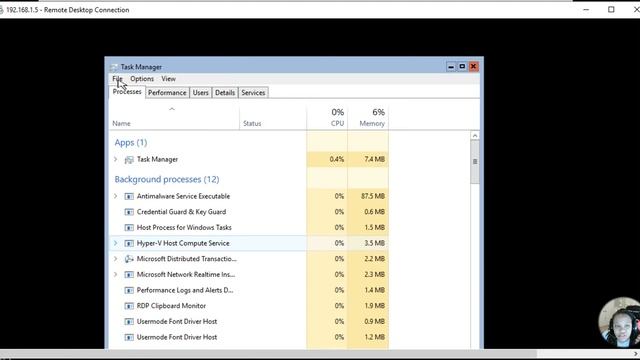Click the Remote Desktop Connection title icon
Image resolution: width=640 pixels, height=360 pixels.
click(x=1, y=10)
